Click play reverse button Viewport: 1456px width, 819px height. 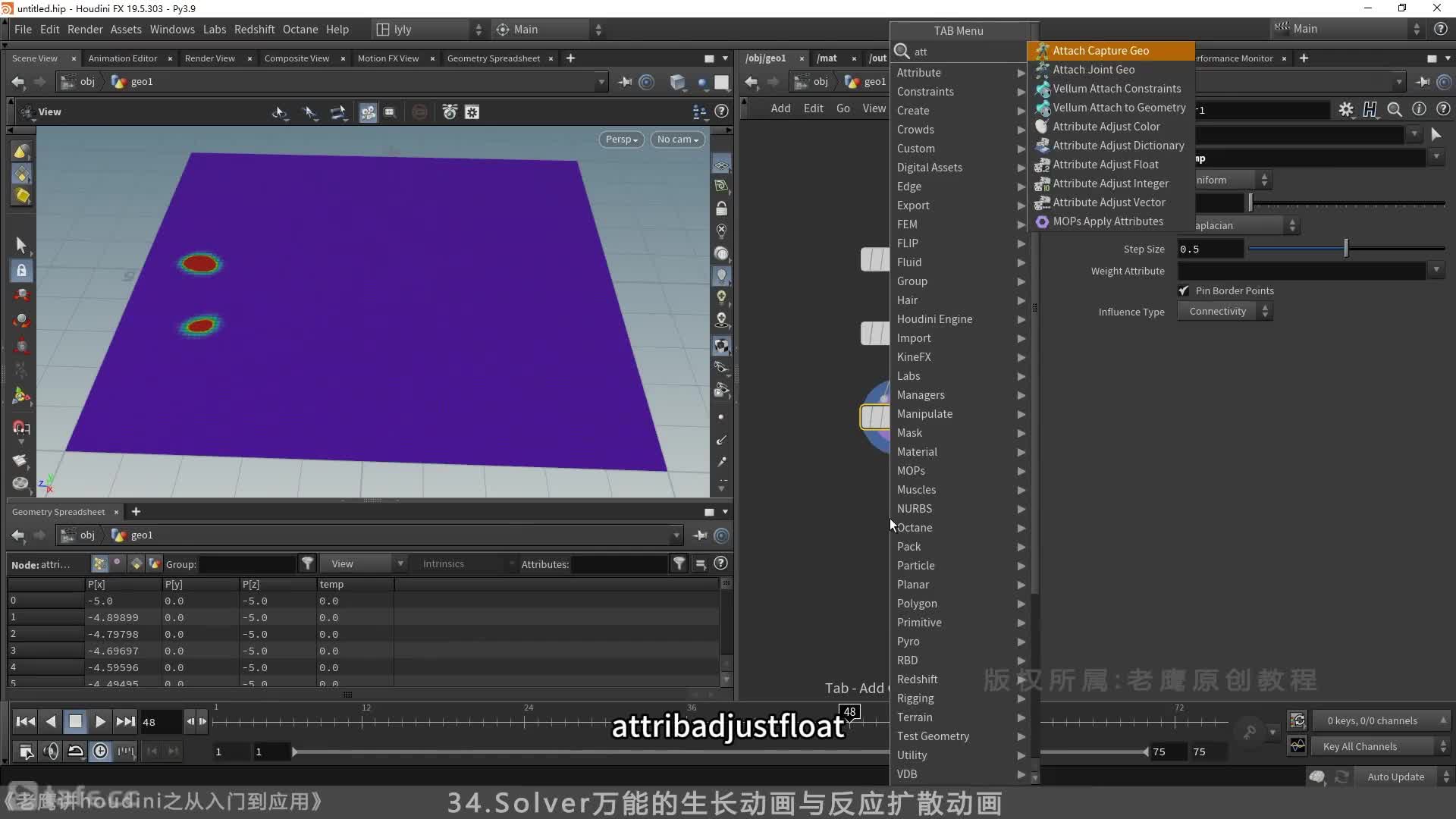51,722
